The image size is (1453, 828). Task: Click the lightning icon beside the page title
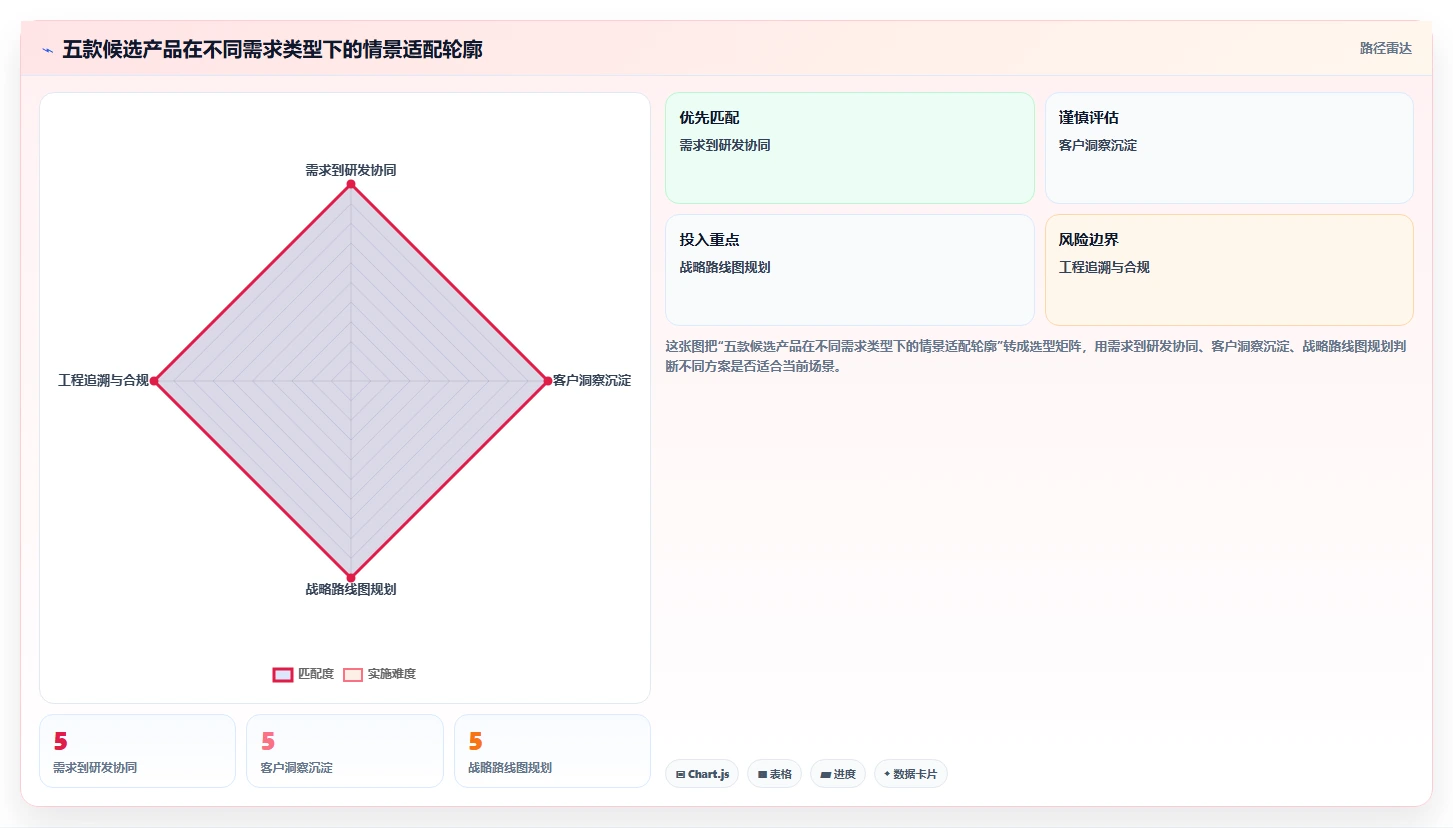pyautogui.click(x=47, y=50)
